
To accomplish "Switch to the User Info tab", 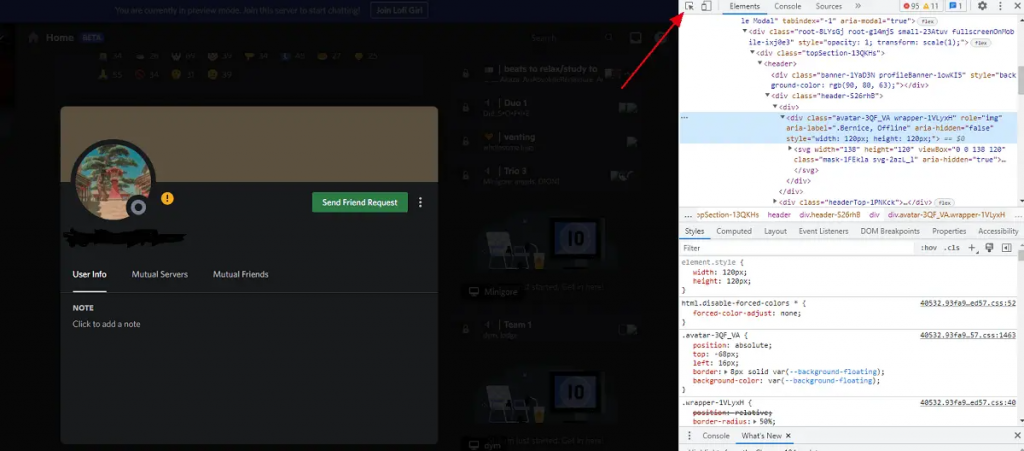I will tap(89, 274).
